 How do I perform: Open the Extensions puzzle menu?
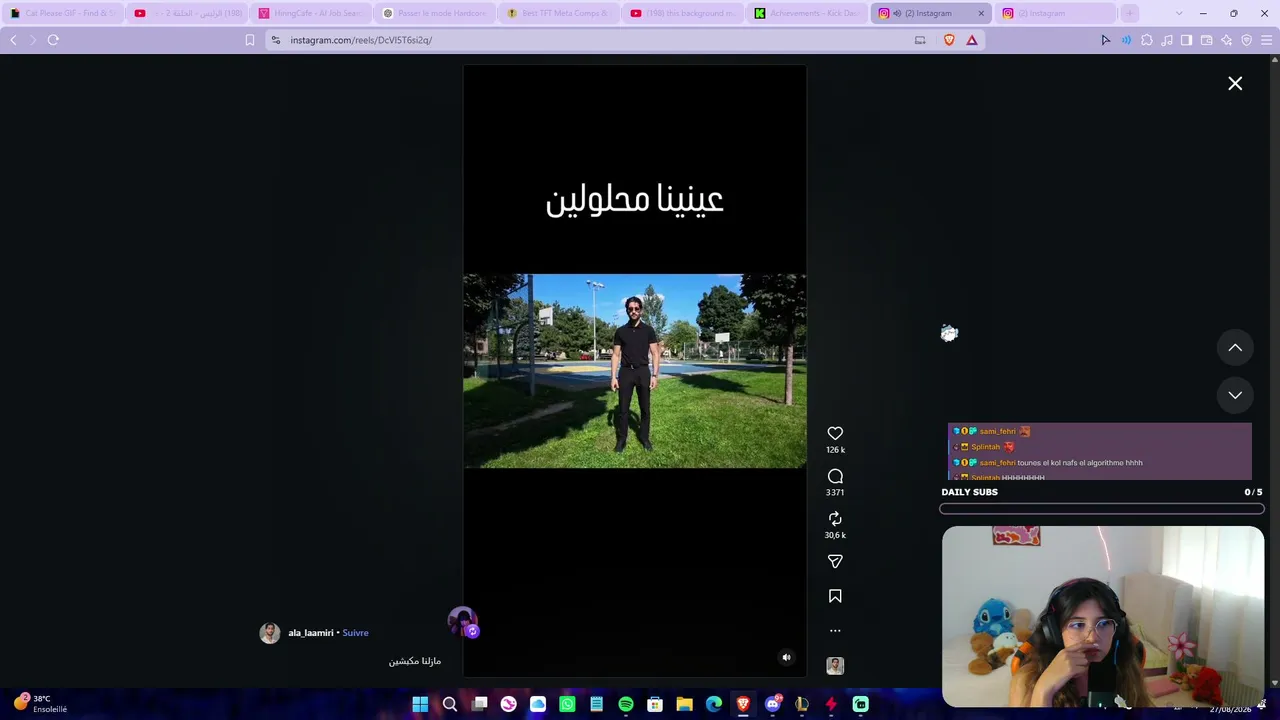point(1147,40)
